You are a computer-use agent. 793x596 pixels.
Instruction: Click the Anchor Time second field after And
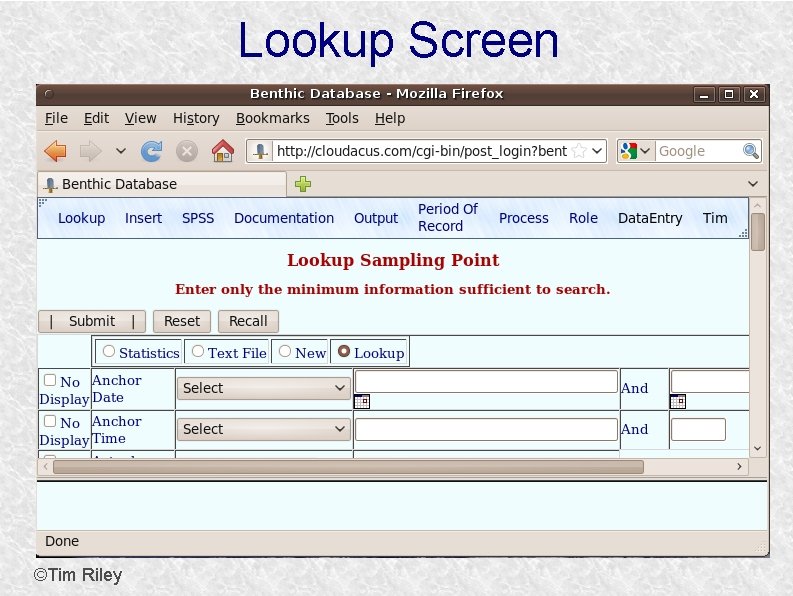[698, 429]
